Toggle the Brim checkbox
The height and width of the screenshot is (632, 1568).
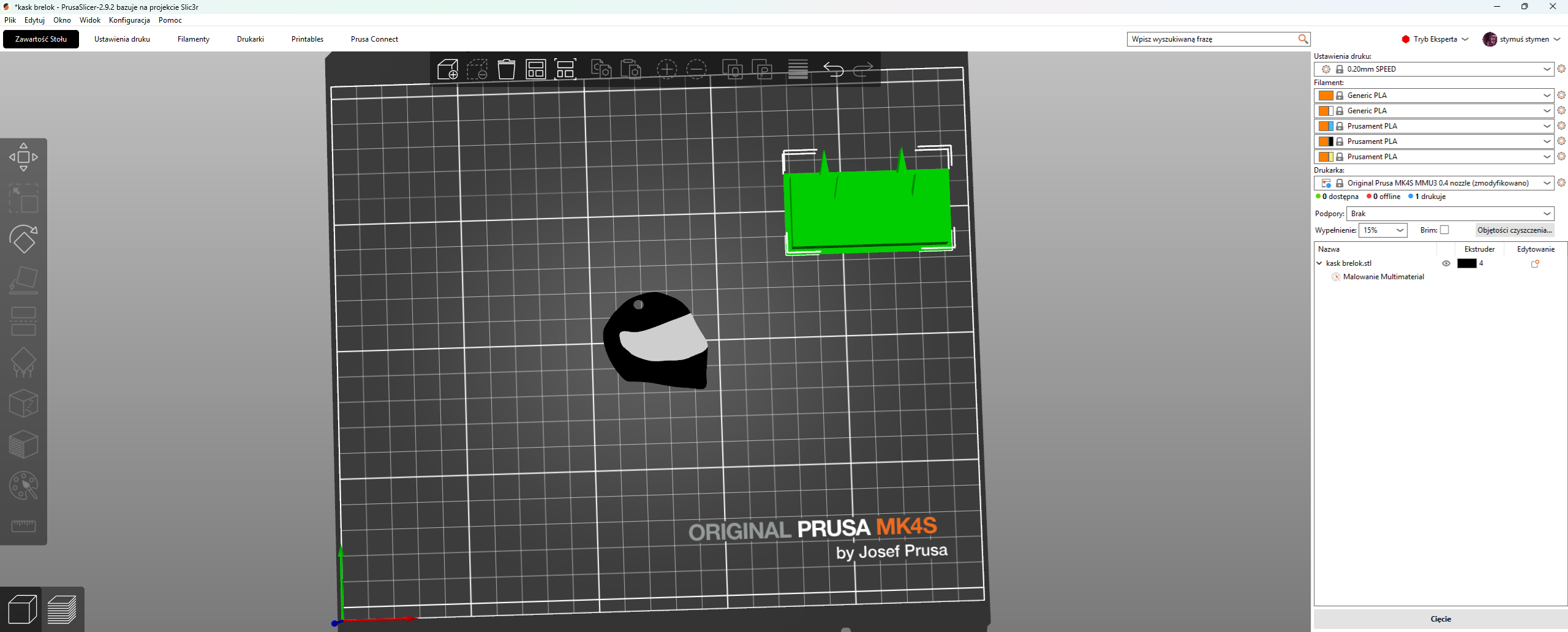pyautogui.click(x=1444, y=230)
